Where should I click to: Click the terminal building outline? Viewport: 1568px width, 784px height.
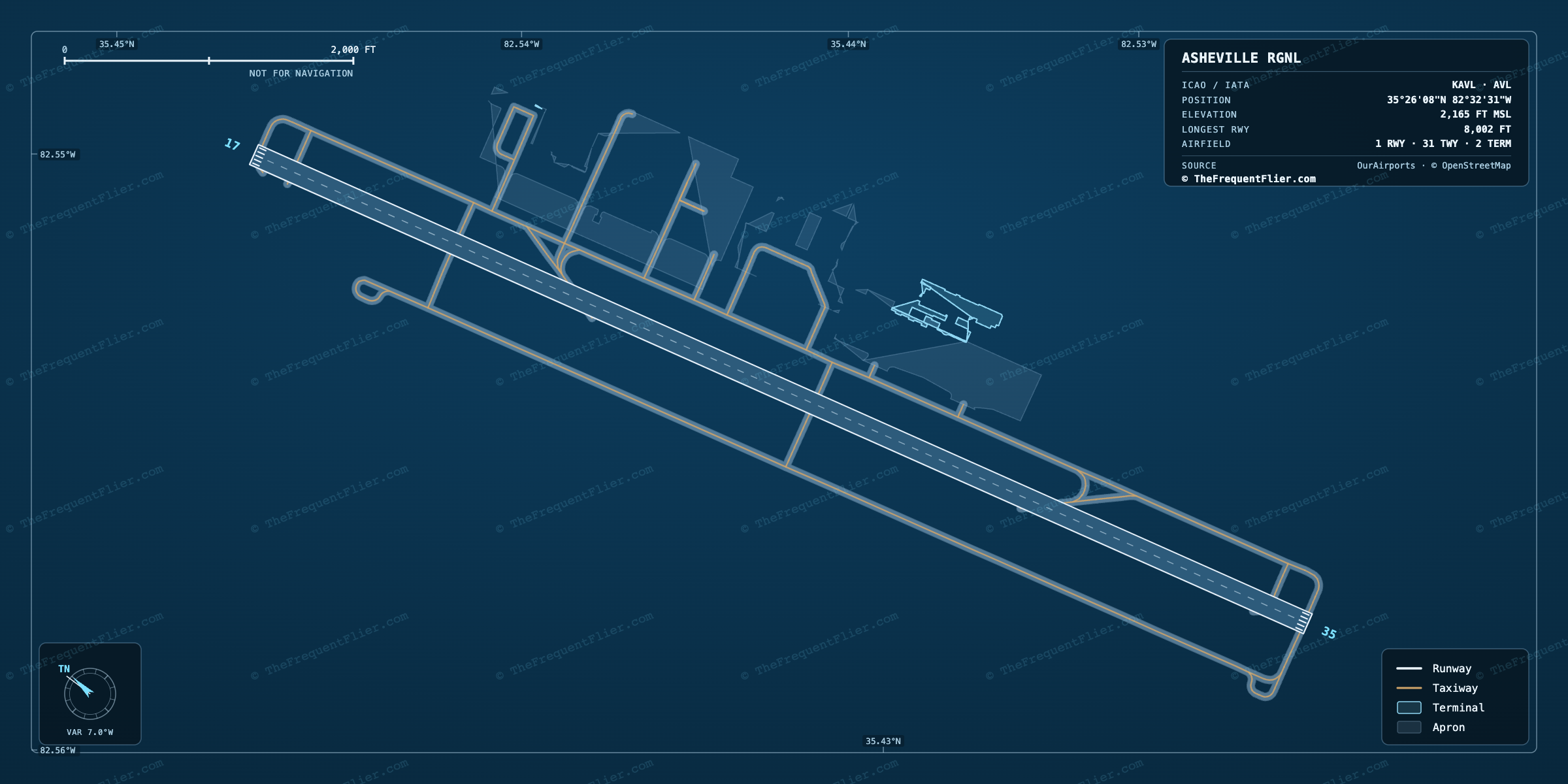pyautogui.click(x=947, y=311)
